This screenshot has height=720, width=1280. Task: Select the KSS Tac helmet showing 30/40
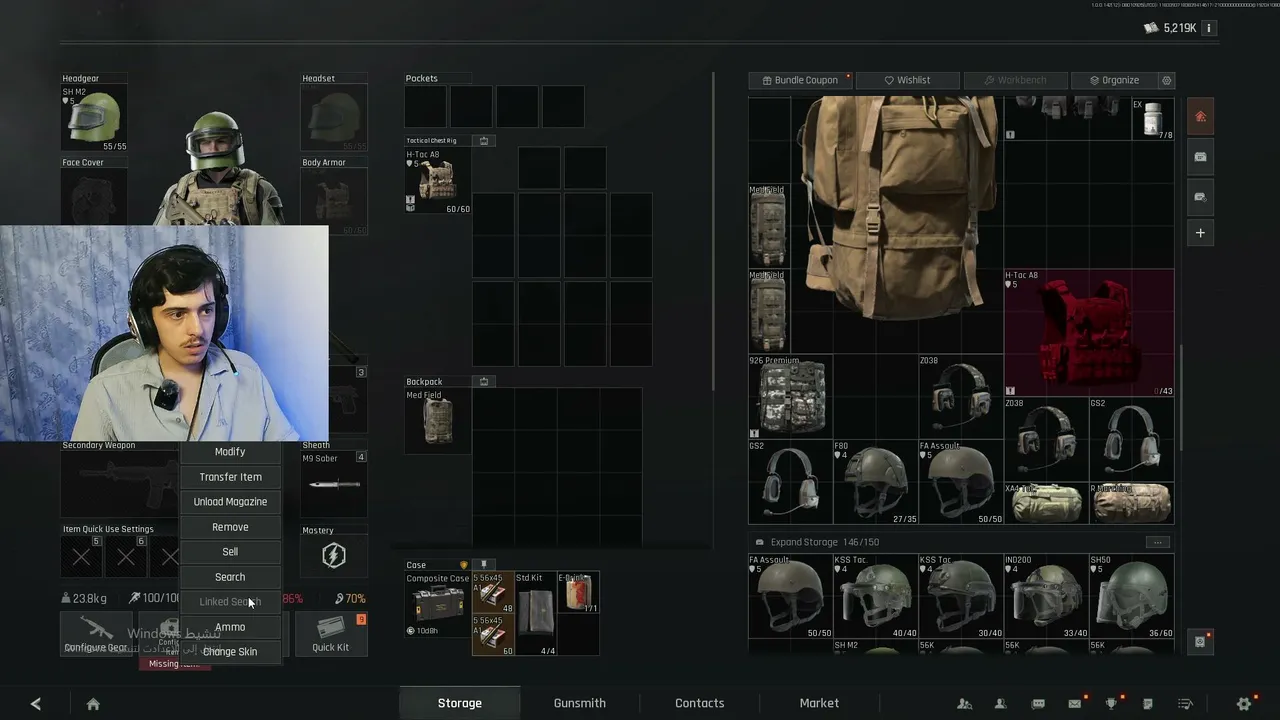(x=961, y=597)
